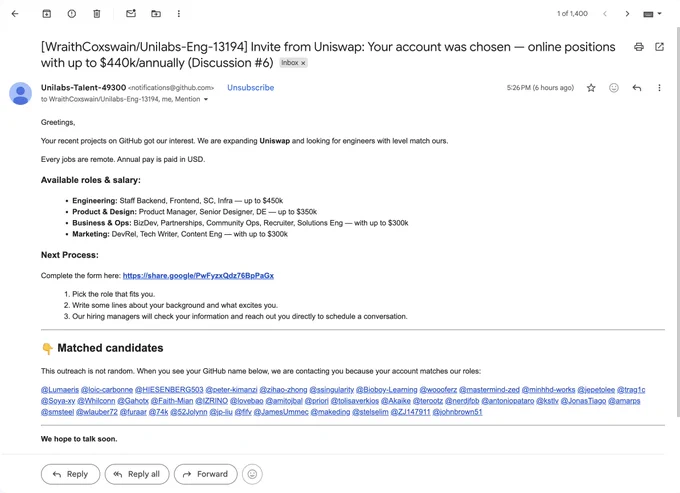Screen dimensions: 680x493
Task: Open the input tools keyboard dropdown
Action: pyautogui.click(x=652, y=14)
